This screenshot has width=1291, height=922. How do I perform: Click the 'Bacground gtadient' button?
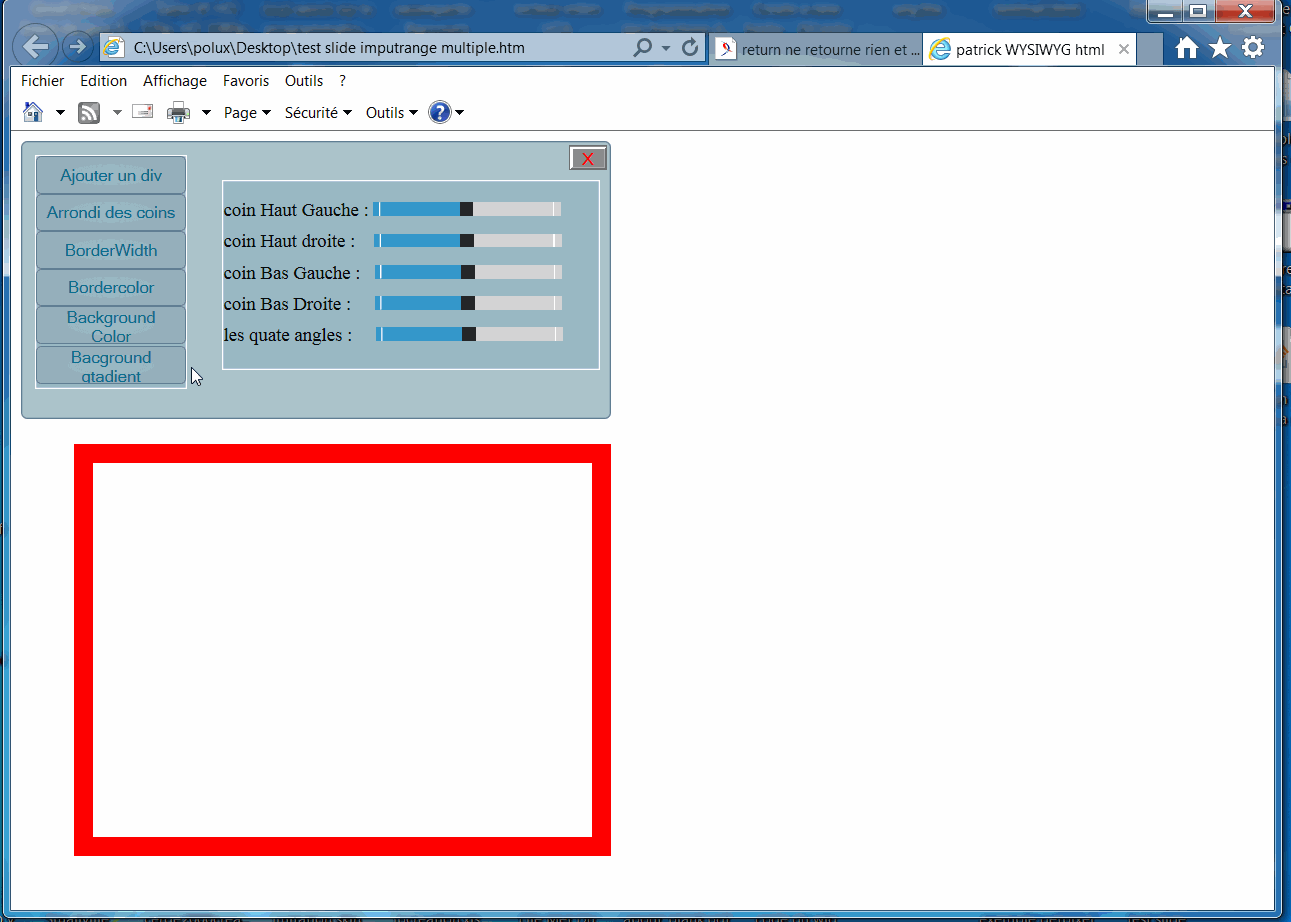[x=111, y=366]
